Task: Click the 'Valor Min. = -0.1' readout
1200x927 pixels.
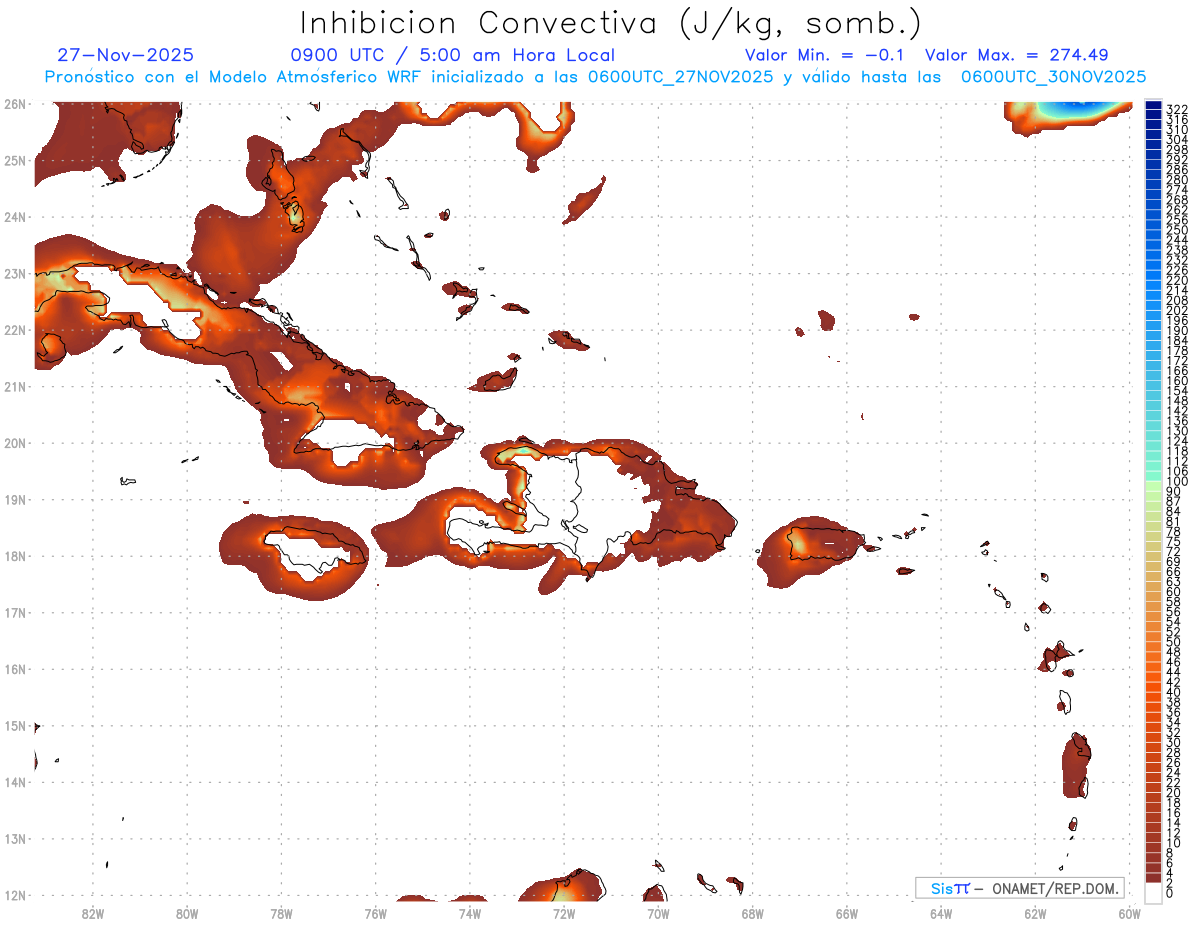Action: point(825,55)
